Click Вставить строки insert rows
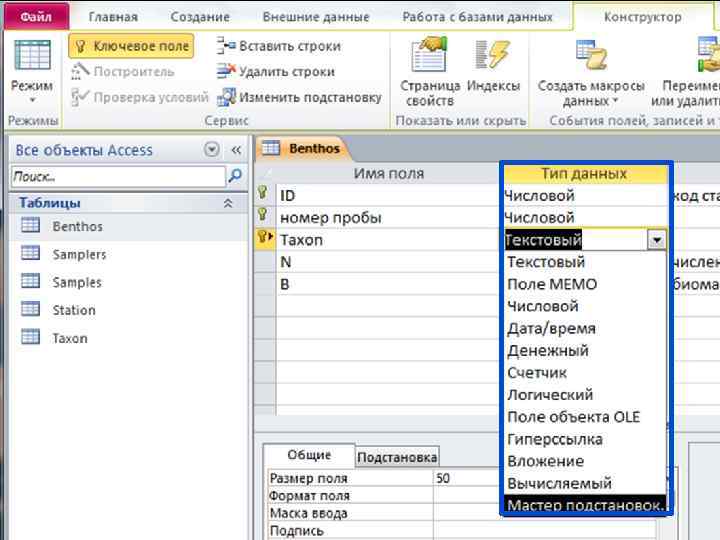 click(279, 46)
